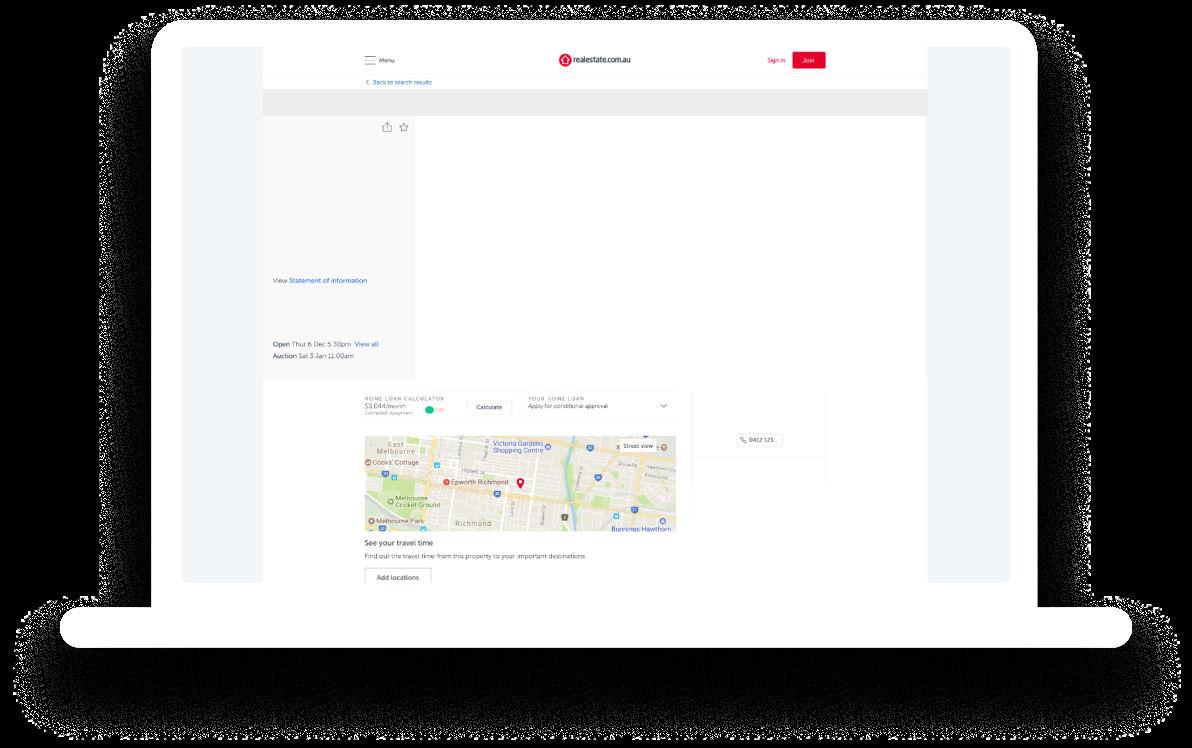Click the Auction Sat 3 Jan 11:00am text
Viewport: 1192px width, 748px height.
pyautogui.click(x=313, y=356)
